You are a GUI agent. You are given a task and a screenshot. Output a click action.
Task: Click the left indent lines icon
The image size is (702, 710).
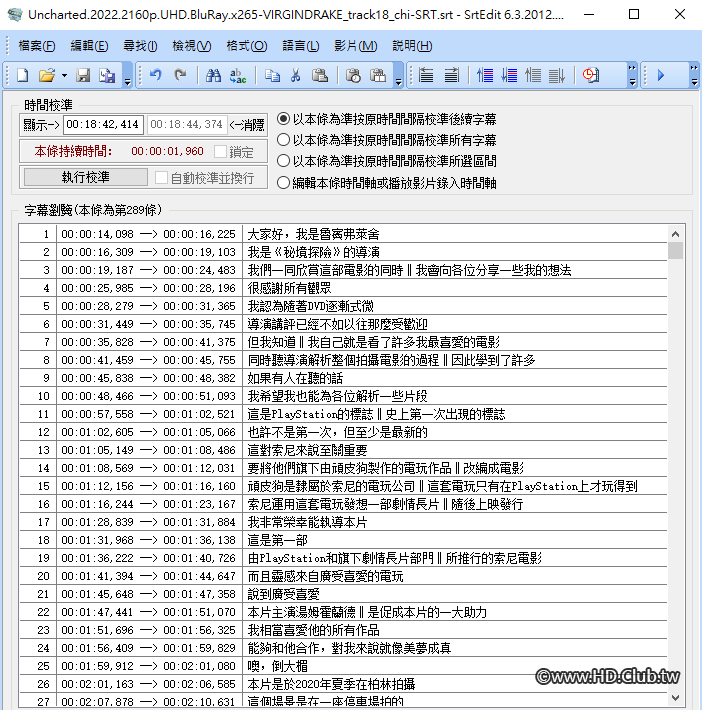coord(426,75)
